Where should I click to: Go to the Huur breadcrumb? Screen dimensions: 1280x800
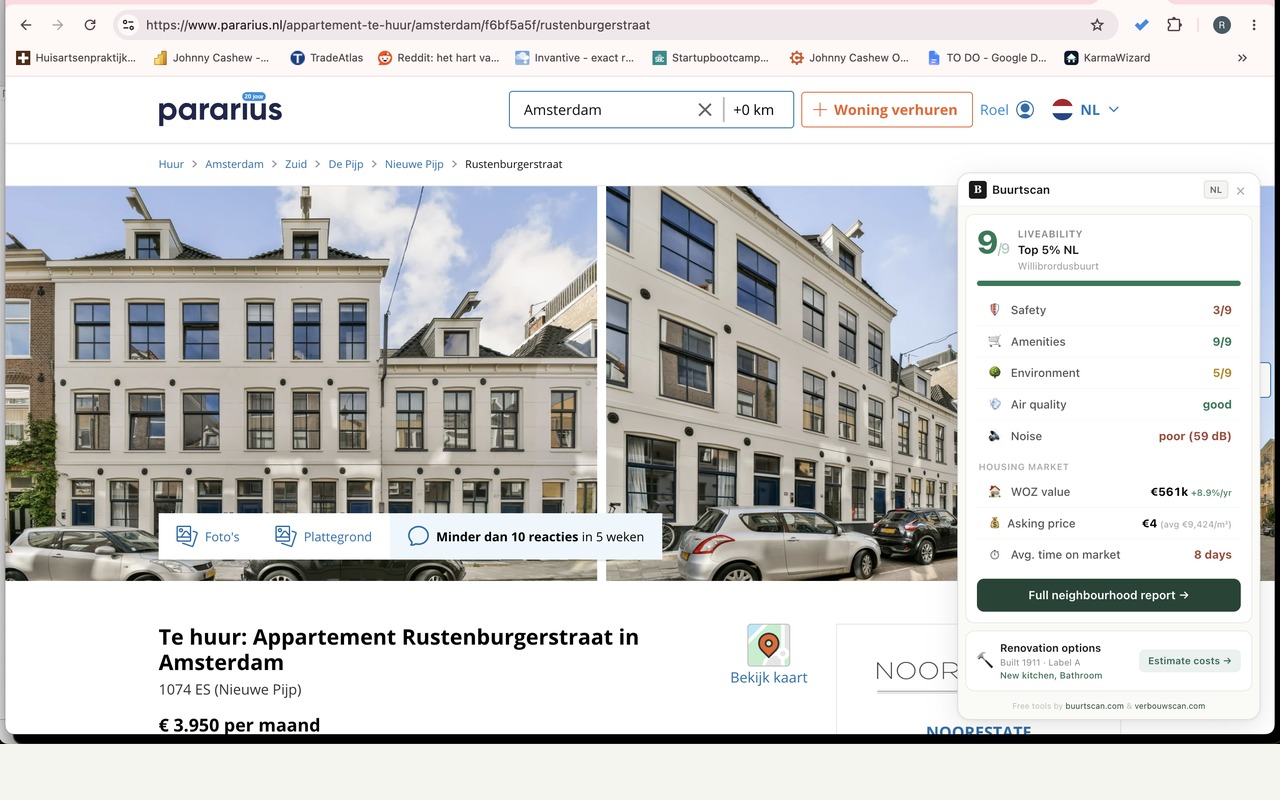pos(171,164)
